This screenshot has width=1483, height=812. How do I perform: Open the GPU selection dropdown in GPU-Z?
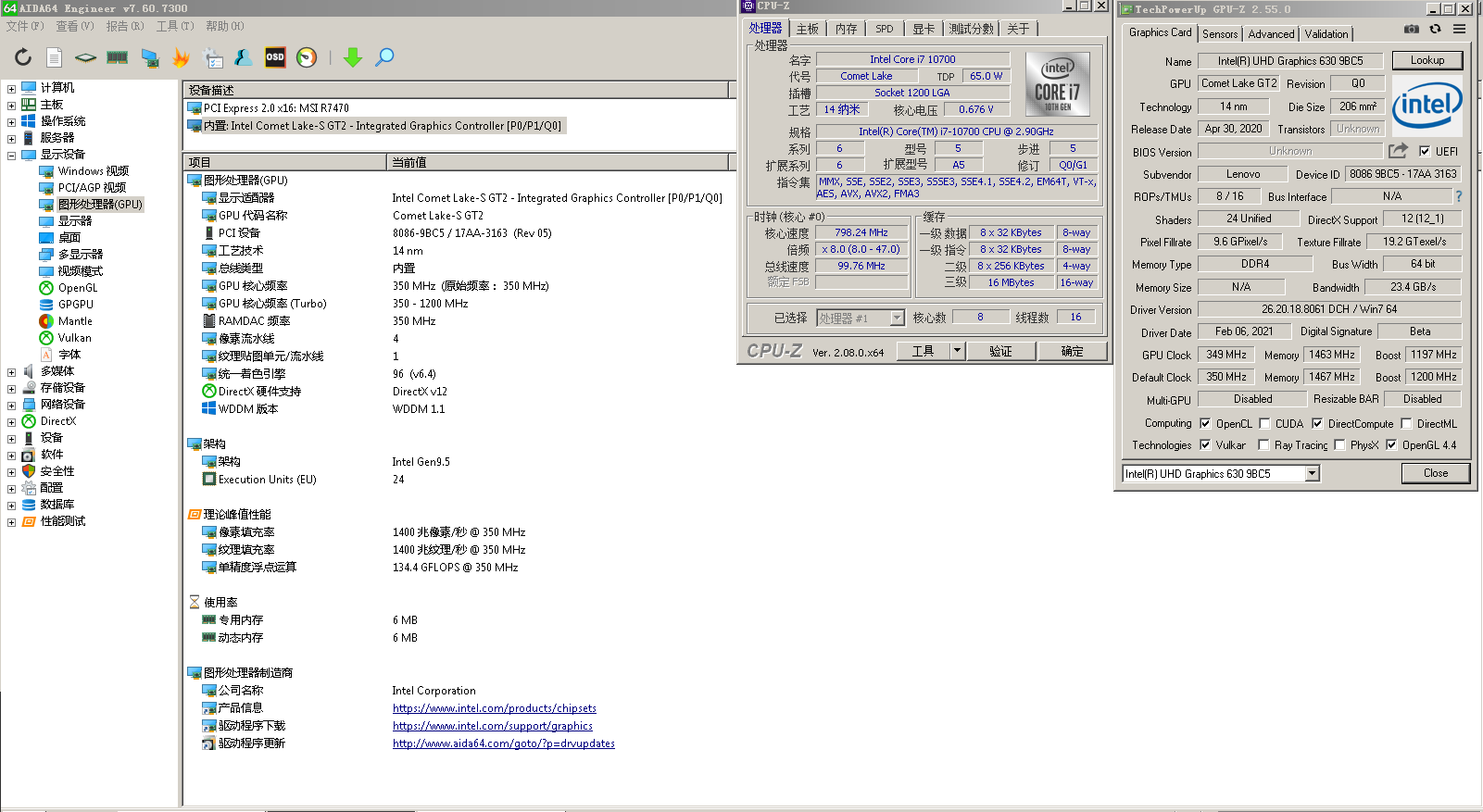tap(1312, 473)
